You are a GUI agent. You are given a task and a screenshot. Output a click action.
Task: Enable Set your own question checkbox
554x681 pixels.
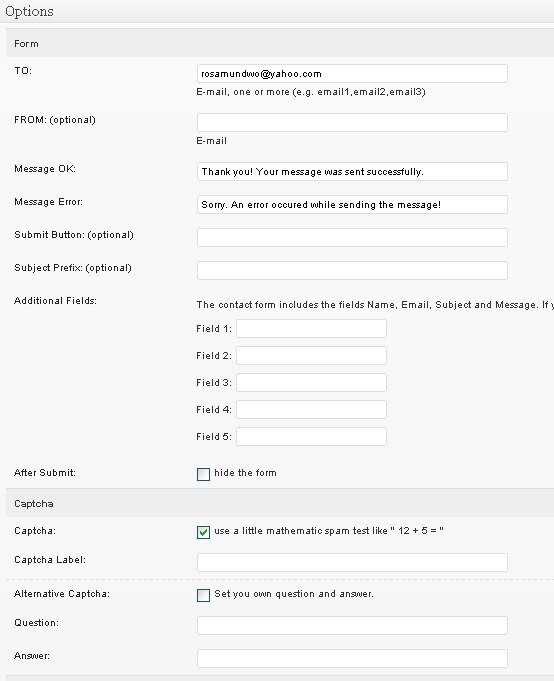(203, 595)
